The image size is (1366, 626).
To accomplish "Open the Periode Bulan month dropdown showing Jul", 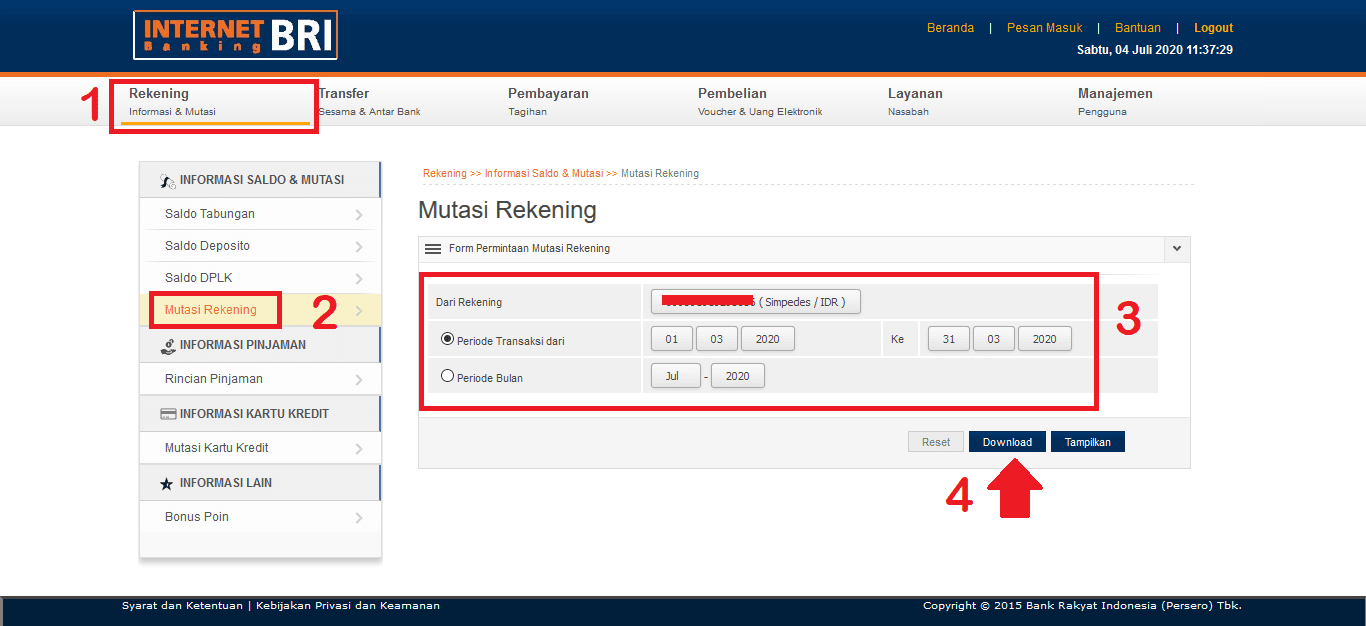I will pyautogui.click(x=676, y=376).
